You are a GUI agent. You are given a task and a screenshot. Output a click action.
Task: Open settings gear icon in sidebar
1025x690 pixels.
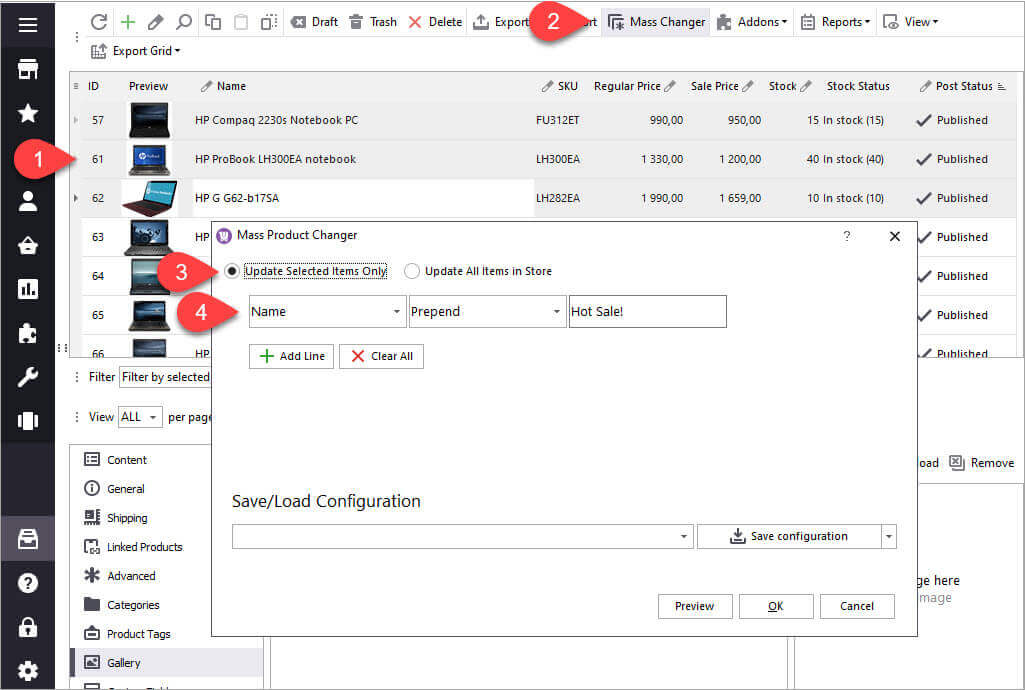(x=28, y=670)
